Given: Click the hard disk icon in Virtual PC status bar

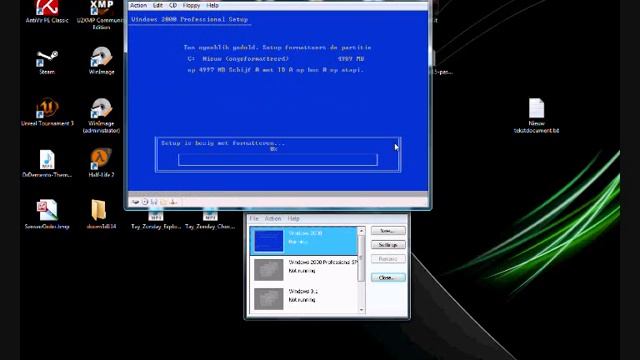Looking at the screenshot, I should (136, 202).
